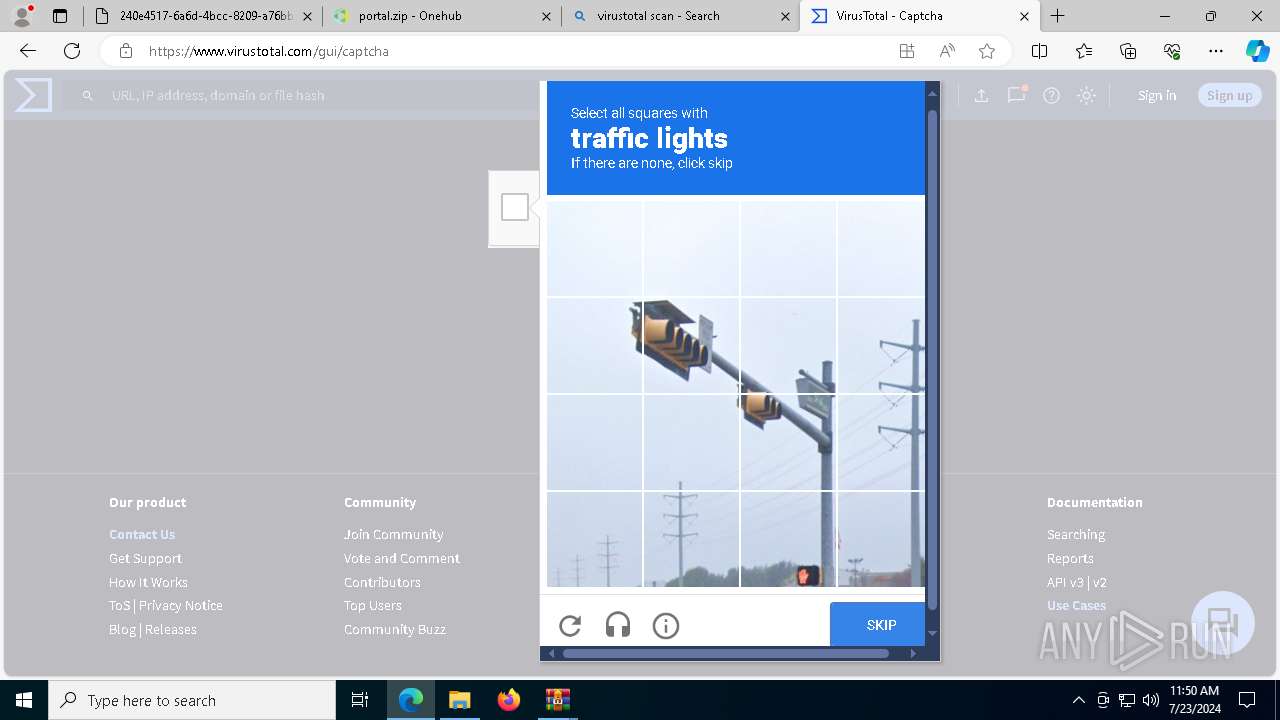Click the VirusTotal logo icon
This screenshot has width=1280, height=720.
33,95
